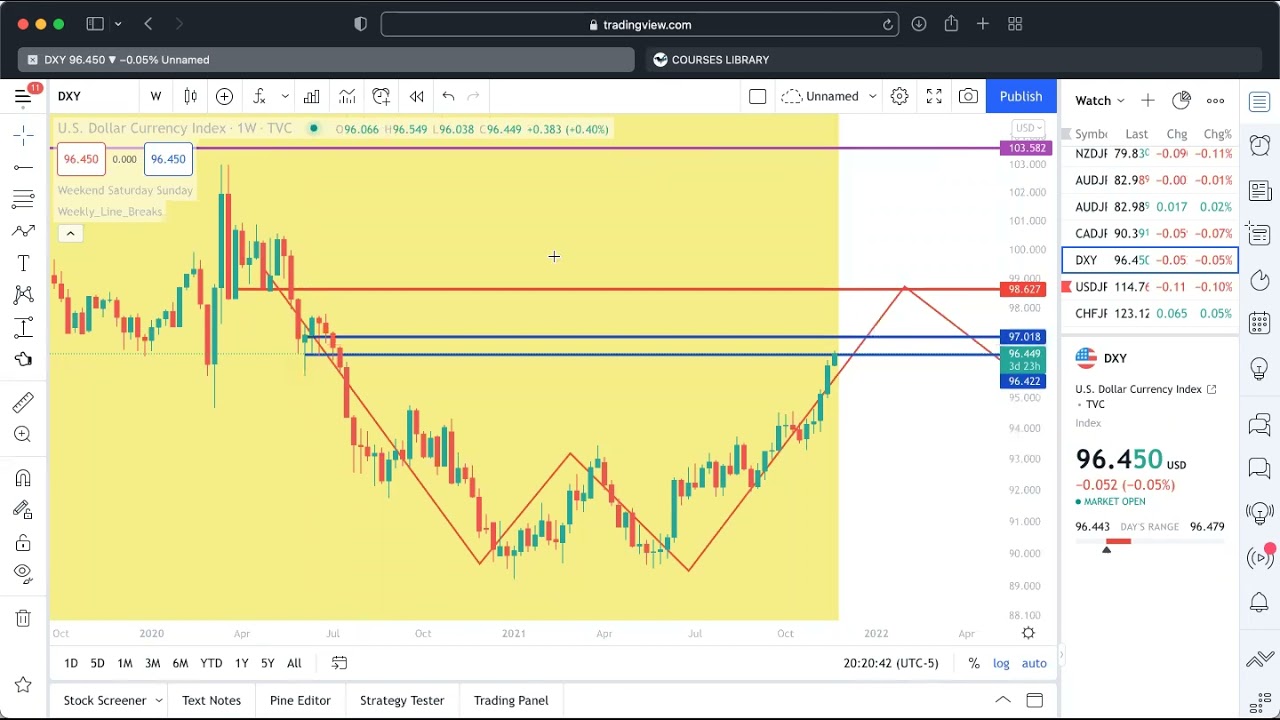
Task: Open the TradingView hamburger main menu
Action: (22, 96)
